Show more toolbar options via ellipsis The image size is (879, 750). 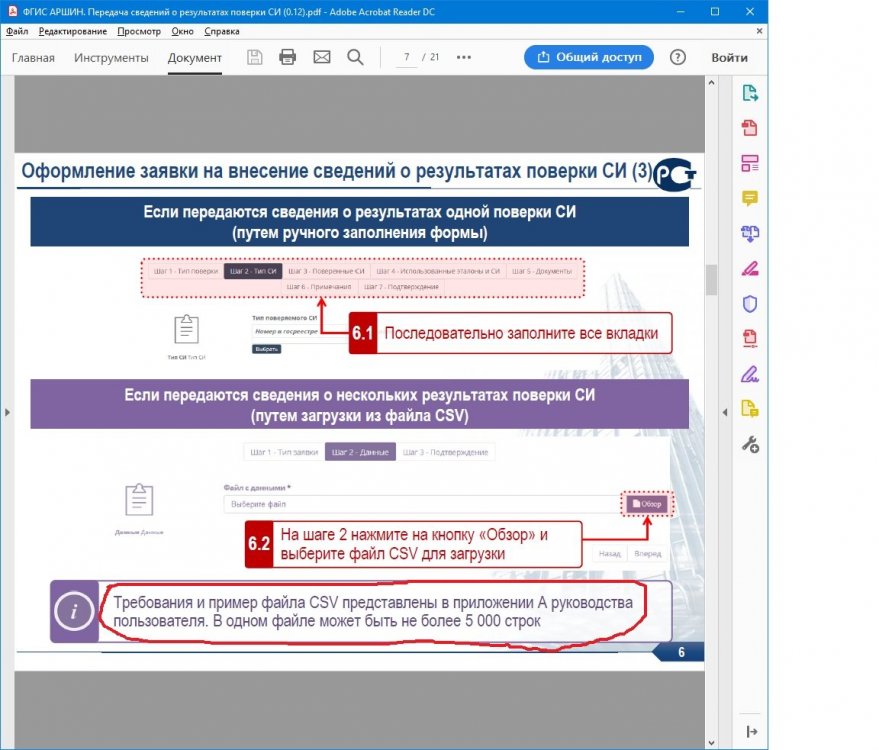point(463,57)
